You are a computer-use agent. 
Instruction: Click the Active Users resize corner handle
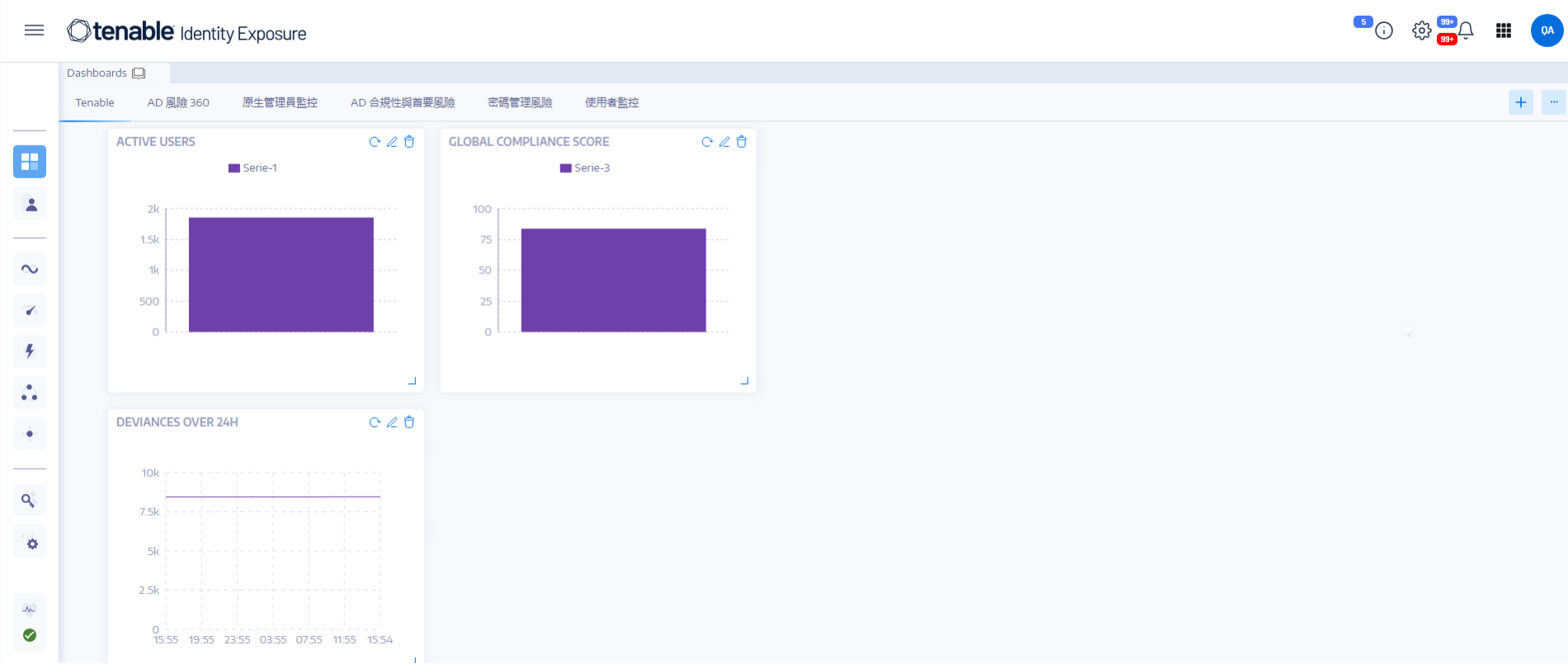pyautogui.click(x=413, y=381)
